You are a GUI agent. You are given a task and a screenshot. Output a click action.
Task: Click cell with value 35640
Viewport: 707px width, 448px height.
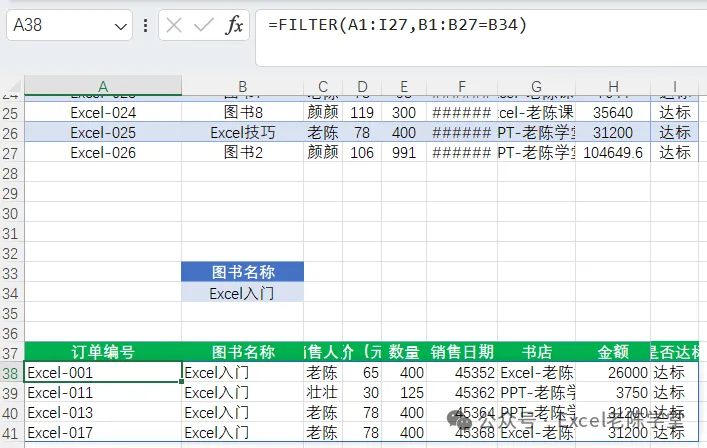(x=613, y=113)
